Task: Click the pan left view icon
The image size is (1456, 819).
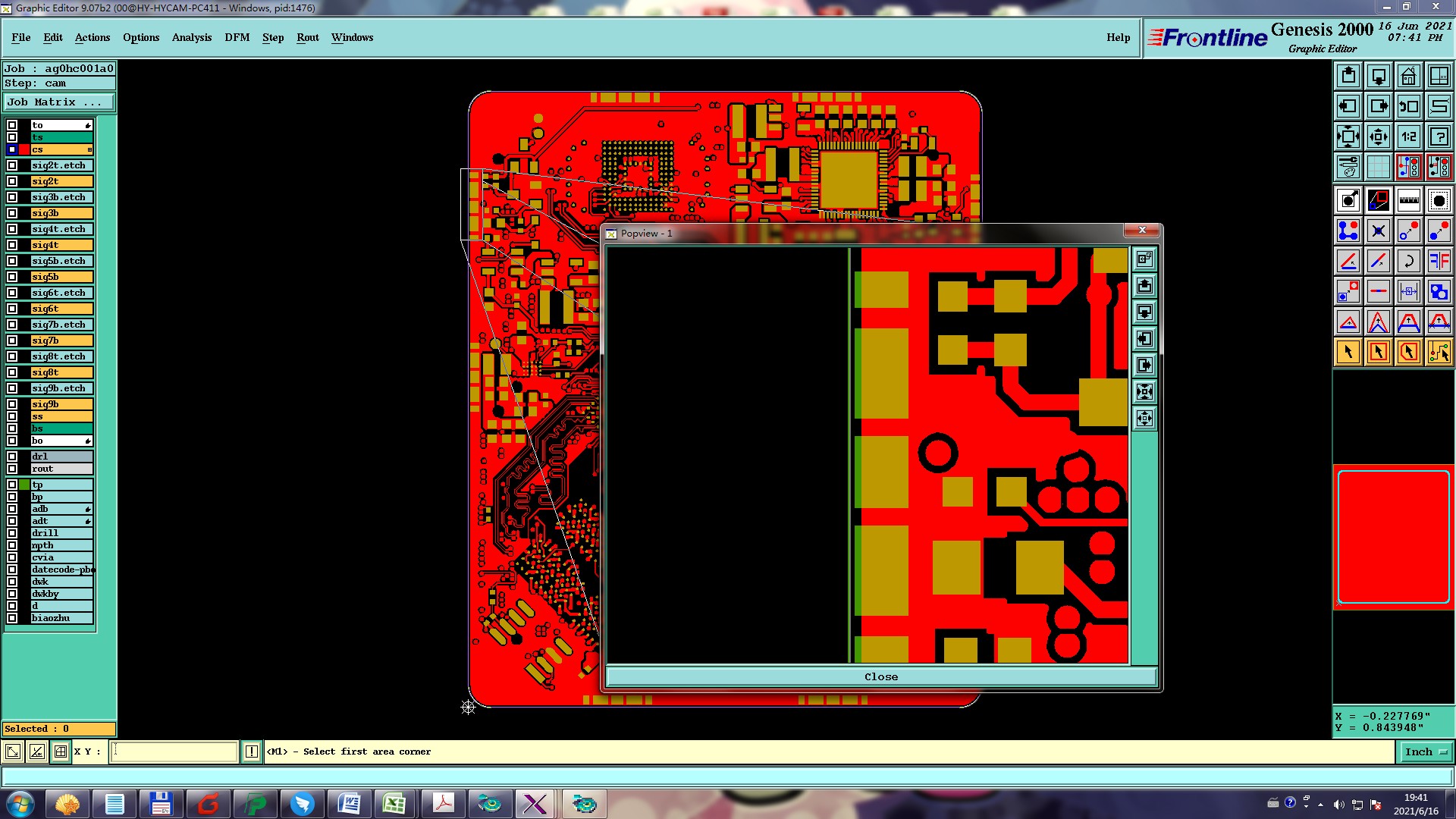Action: [x=1348, y=106]
